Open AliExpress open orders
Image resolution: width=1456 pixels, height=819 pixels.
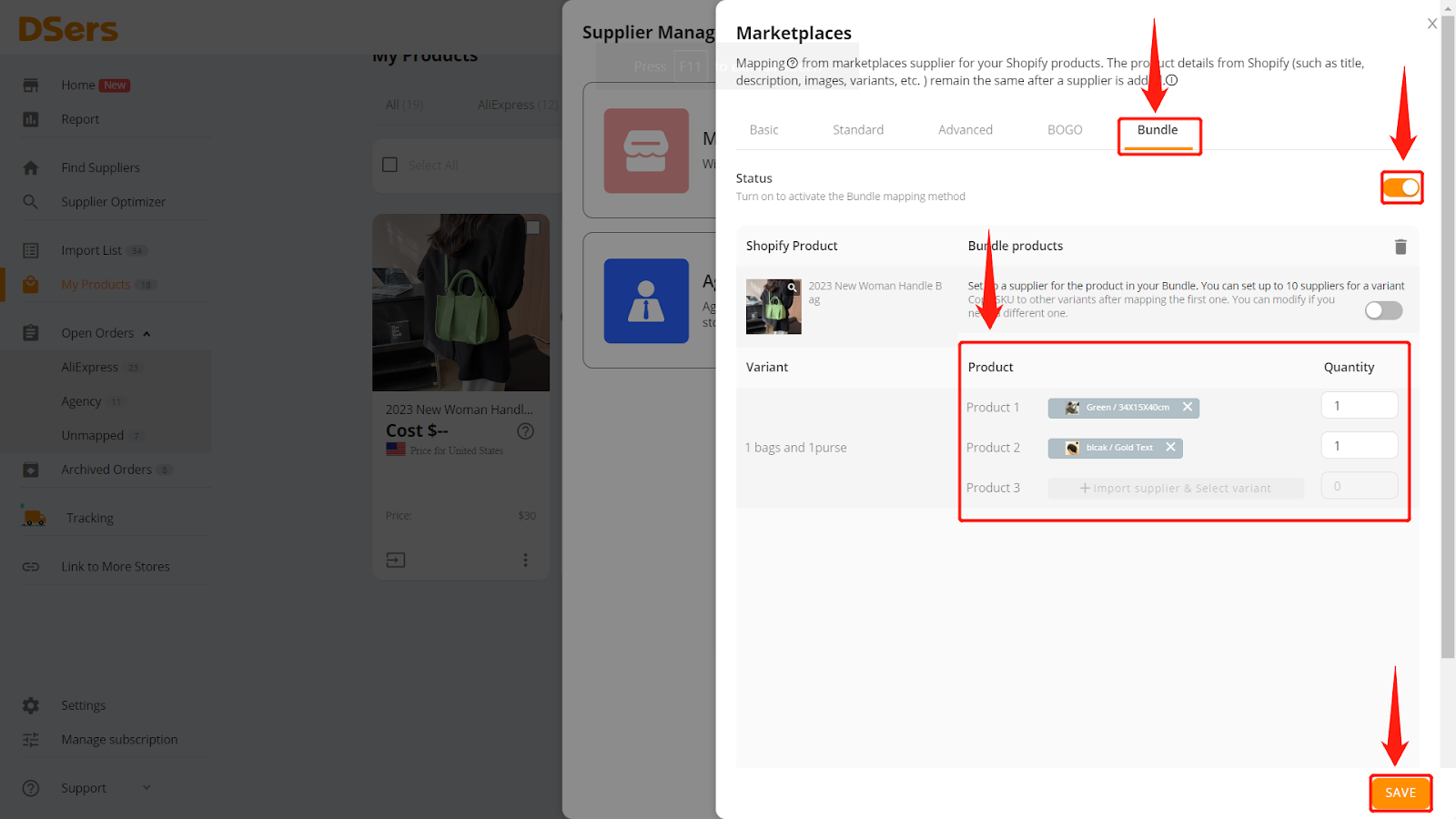[x=89, y=368]
